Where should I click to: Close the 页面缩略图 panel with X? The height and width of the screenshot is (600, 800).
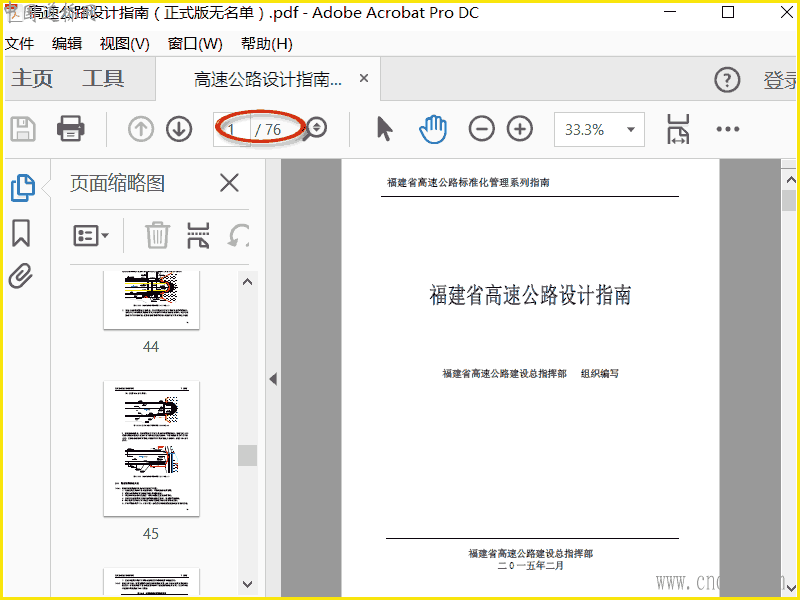point(229,183)
